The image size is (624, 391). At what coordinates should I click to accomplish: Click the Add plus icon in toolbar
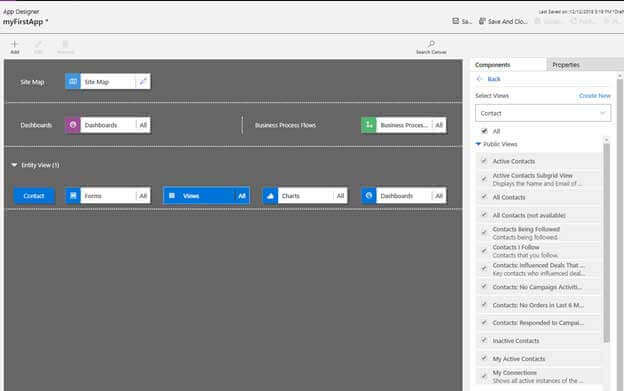pos(15,44)
